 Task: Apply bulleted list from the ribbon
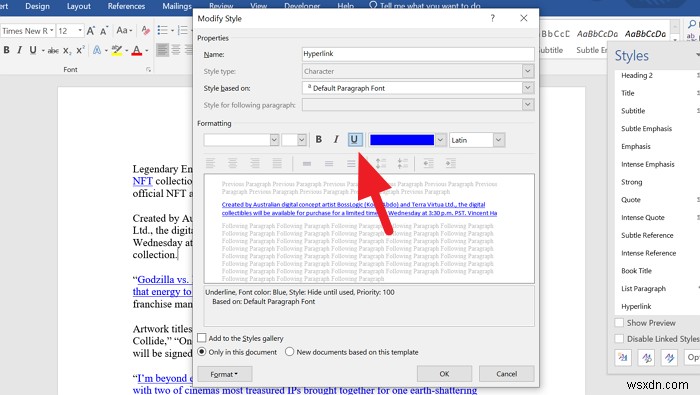tap(162, 30)
